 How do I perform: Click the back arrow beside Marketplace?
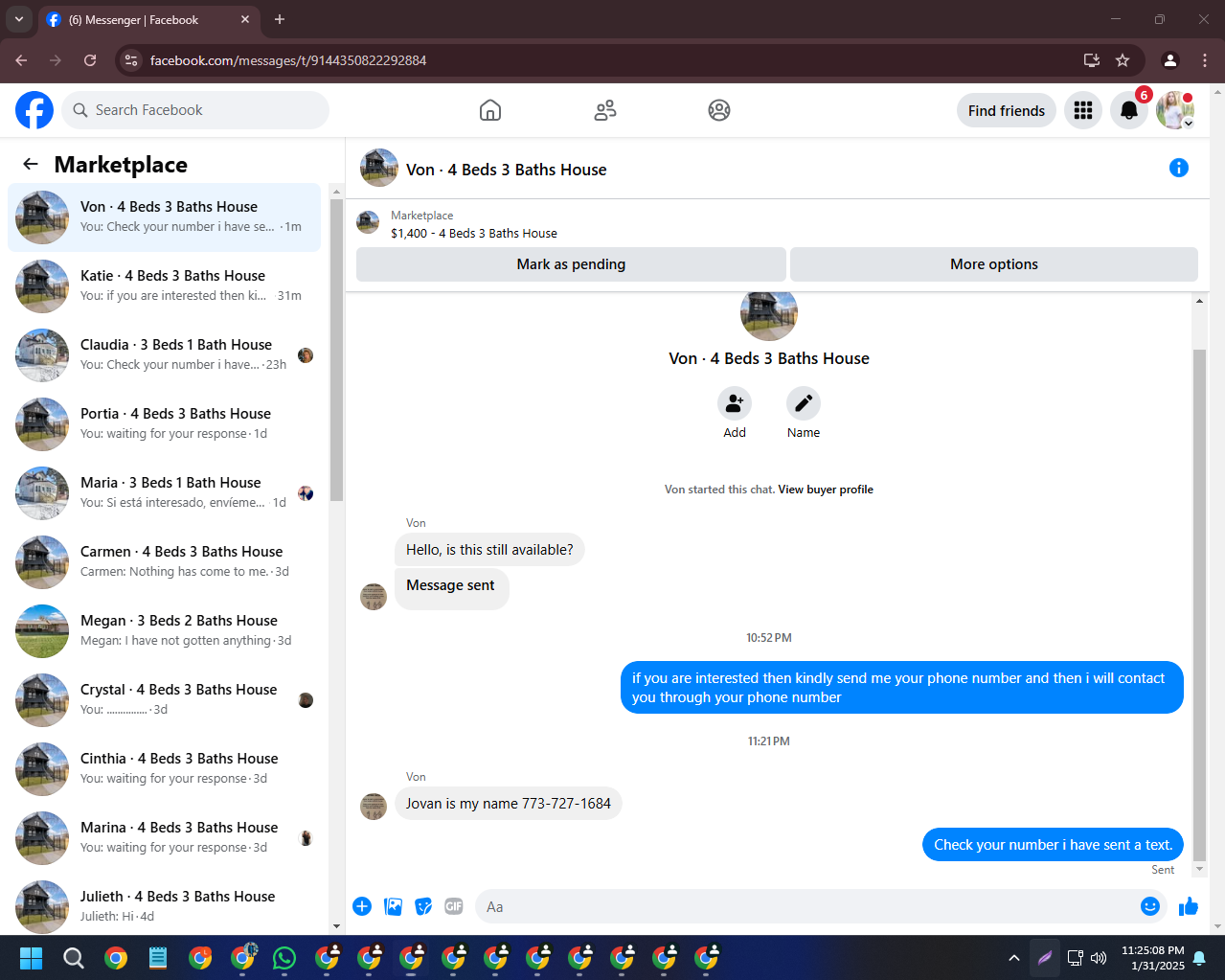pyautogui.click(x=31, y=164)
